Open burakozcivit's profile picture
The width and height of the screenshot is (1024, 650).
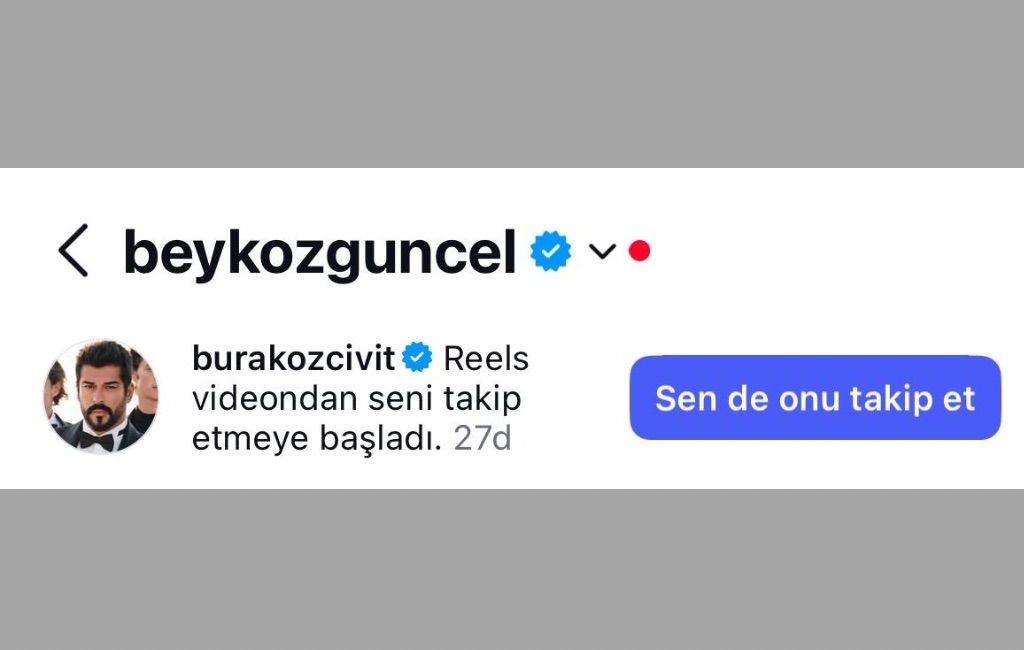click(x=101, y=396)
